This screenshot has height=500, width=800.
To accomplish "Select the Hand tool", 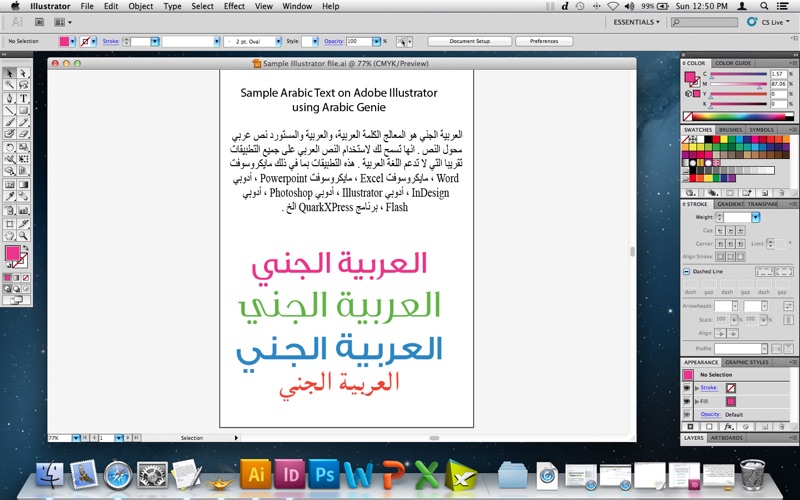I will (9, 235).
